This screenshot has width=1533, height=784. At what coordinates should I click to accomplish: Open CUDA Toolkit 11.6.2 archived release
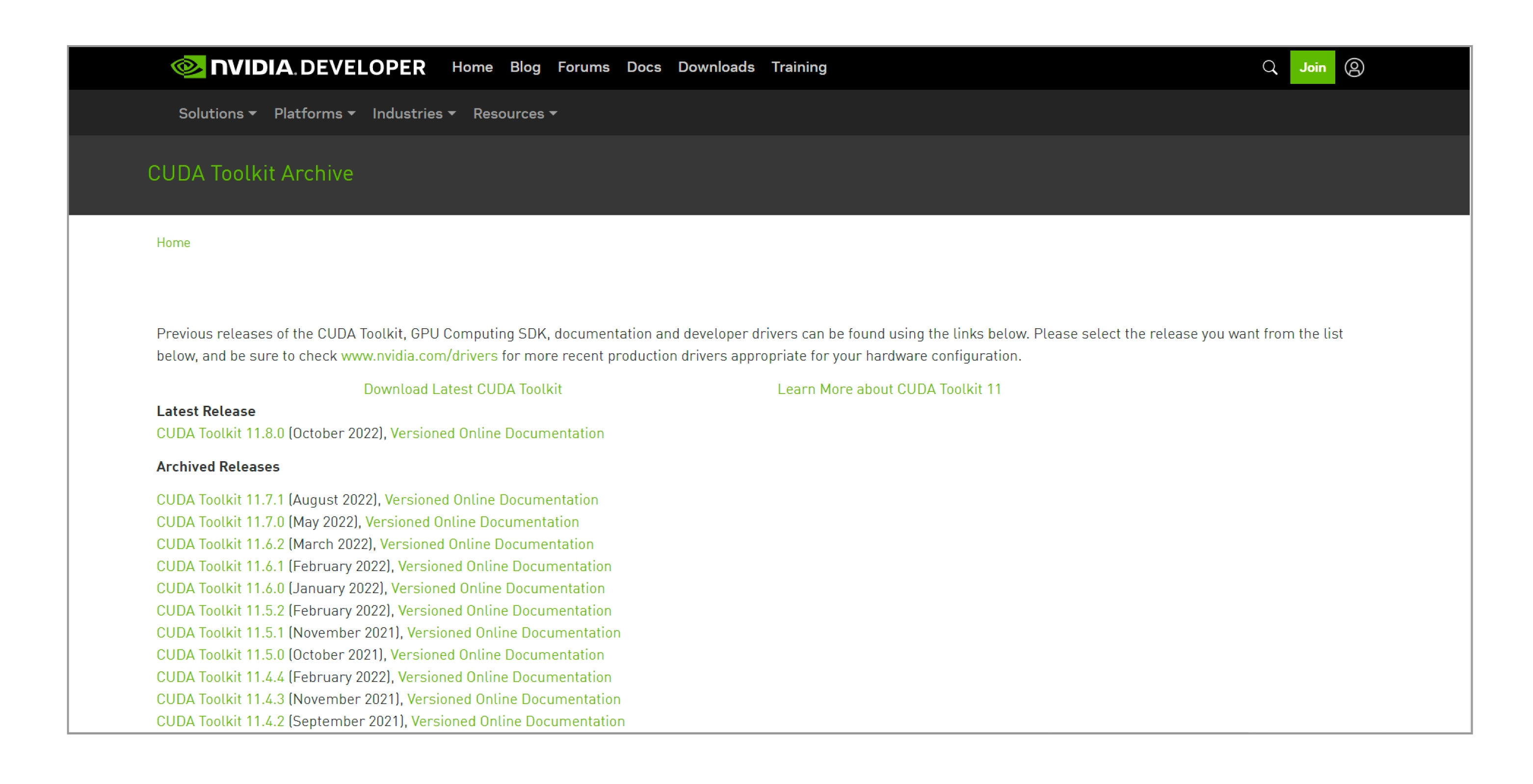[220, 544]
